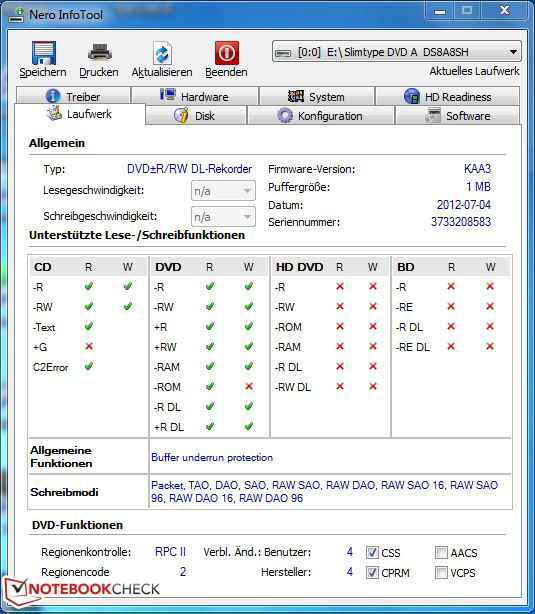Select the Laufwerk tab
Image resolution: width=535 pixels, height=614 pixels.
tap(80, 114)
